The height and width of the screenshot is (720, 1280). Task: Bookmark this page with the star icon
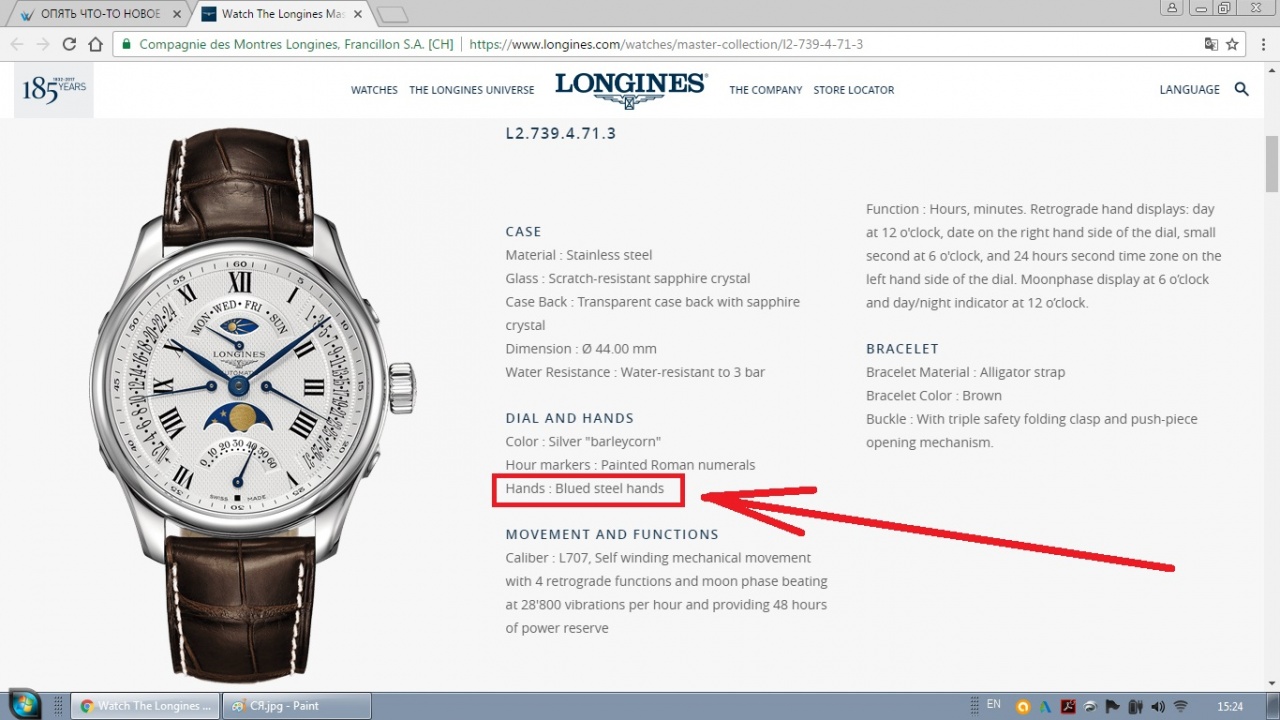pos(1233,44)
